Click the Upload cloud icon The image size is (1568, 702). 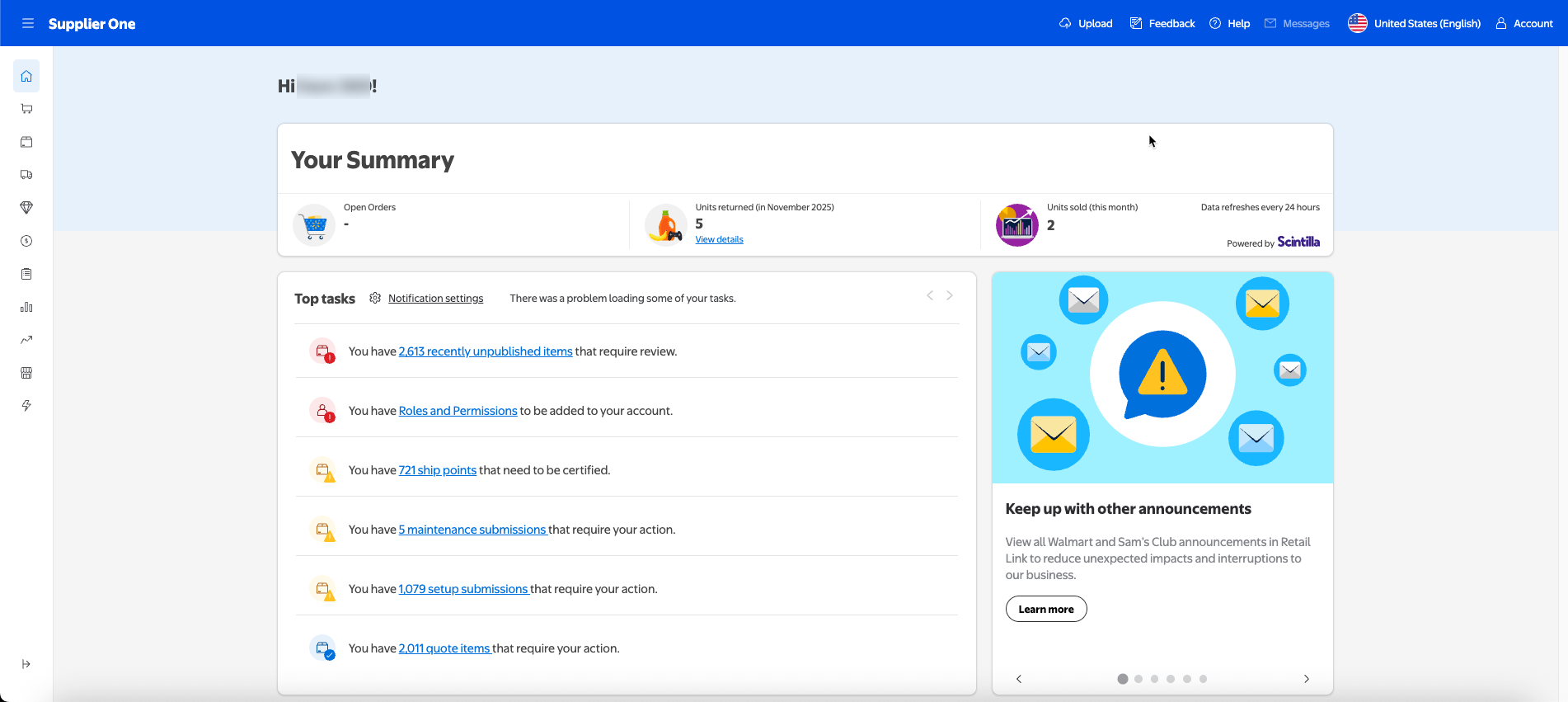click(1065, 23)
